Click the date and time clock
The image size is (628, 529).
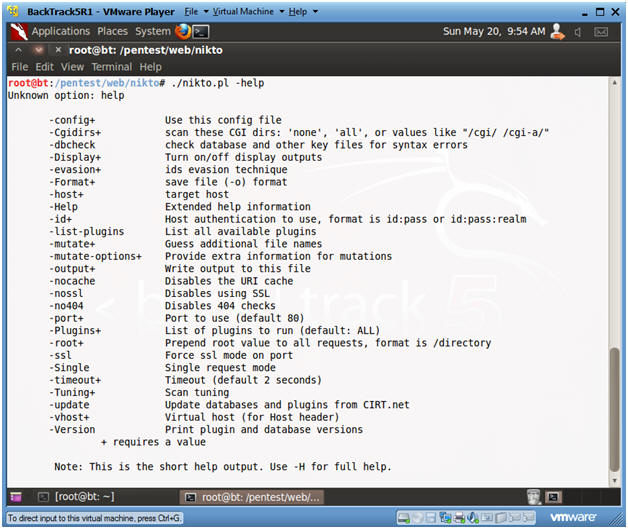494,31
